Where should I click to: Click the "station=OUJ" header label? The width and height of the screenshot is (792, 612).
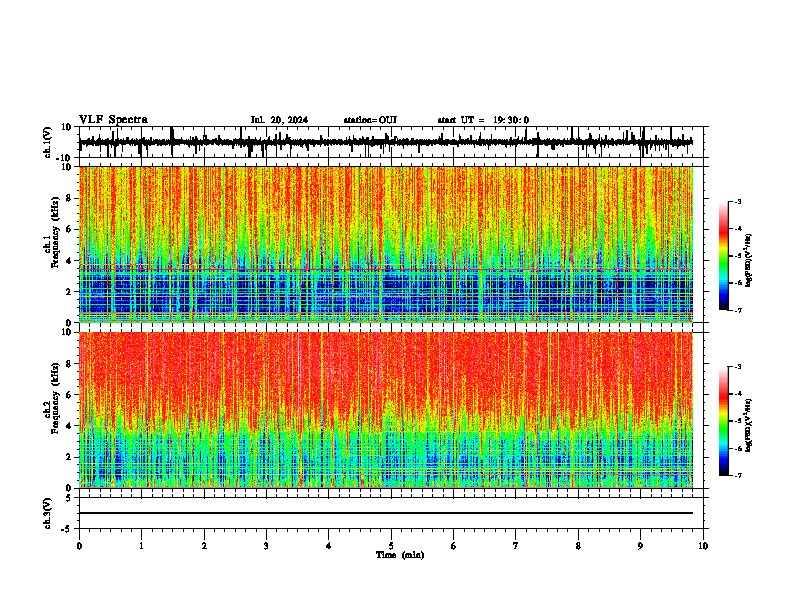(370, 120)
